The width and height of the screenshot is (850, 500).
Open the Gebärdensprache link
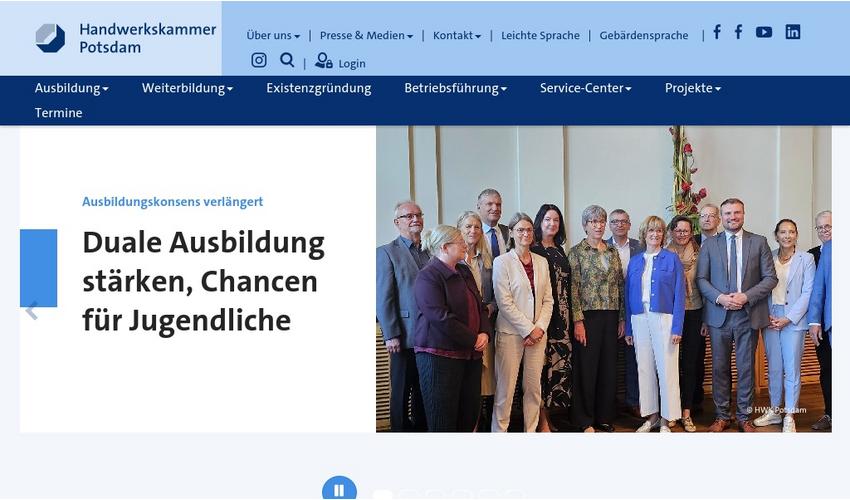pyautogui.click(x=643, y=35)
